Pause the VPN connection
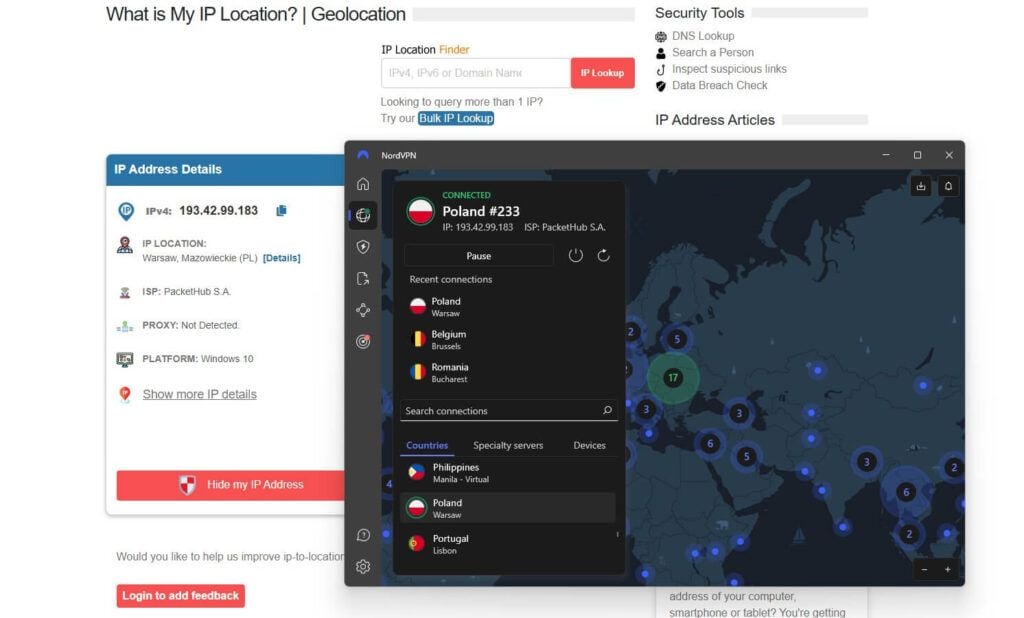 (479, 255)
